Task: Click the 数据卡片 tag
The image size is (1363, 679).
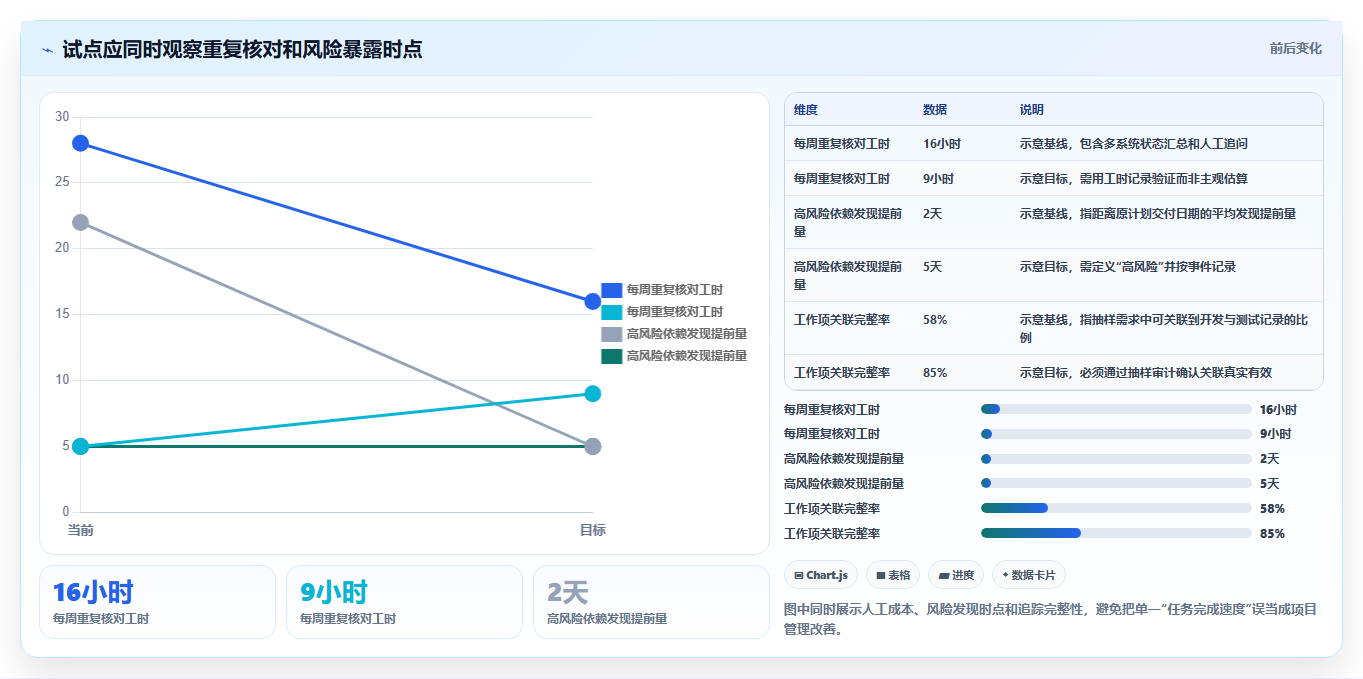Action: point(1029,575)
